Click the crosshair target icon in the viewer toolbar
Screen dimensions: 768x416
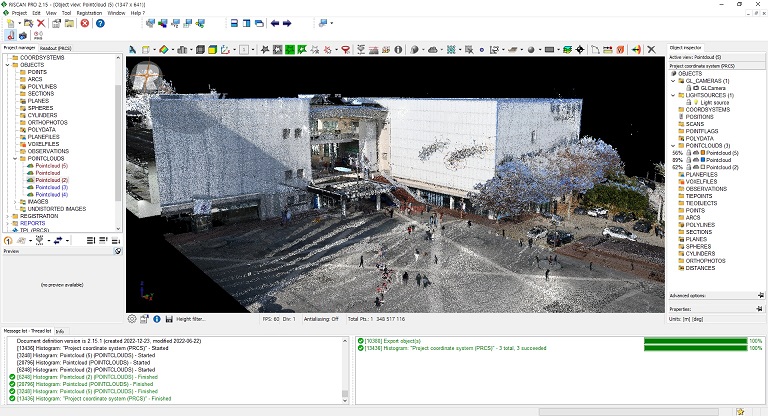point(580,49)
